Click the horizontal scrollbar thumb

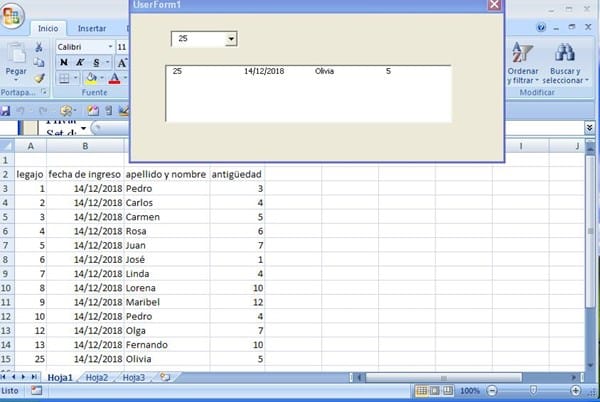pyautogui.click(x=444, y=378)
